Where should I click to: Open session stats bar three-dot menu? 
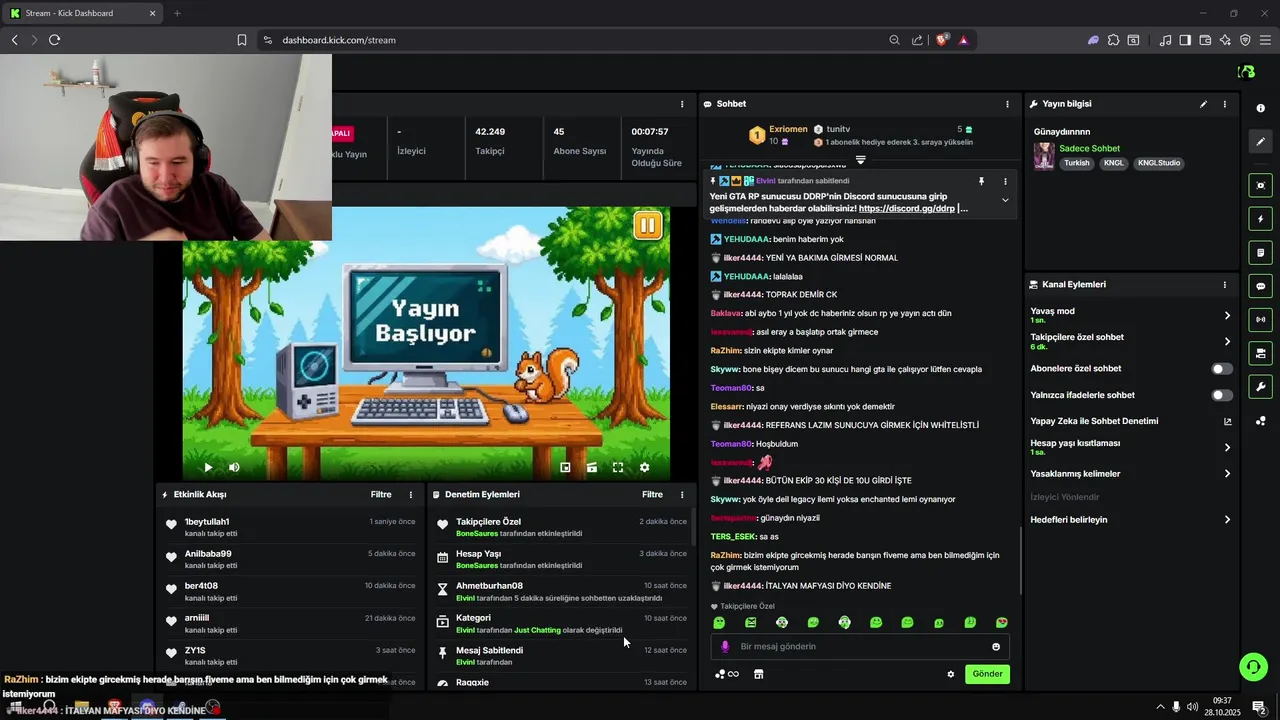coord(682,104)
